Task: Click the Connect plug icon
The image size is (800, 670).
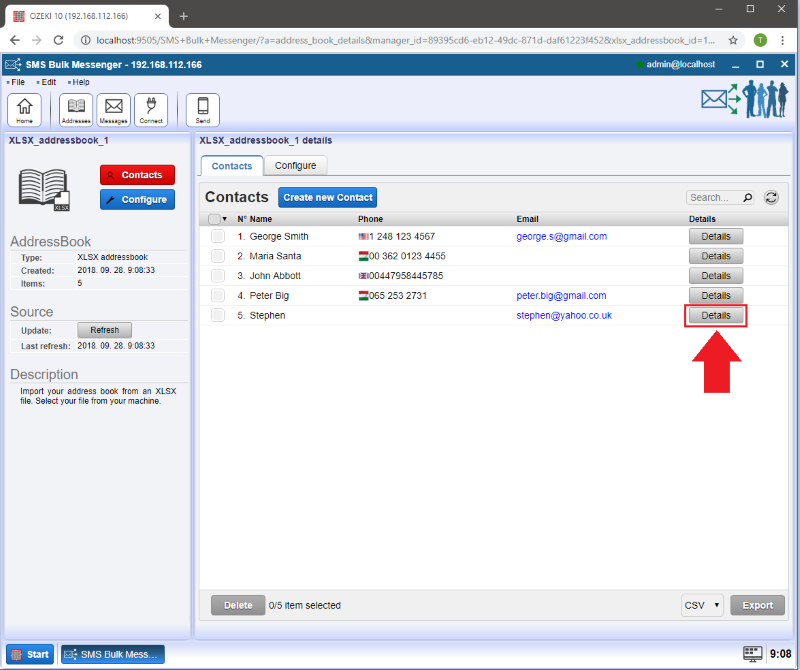Action: point(151,109)
